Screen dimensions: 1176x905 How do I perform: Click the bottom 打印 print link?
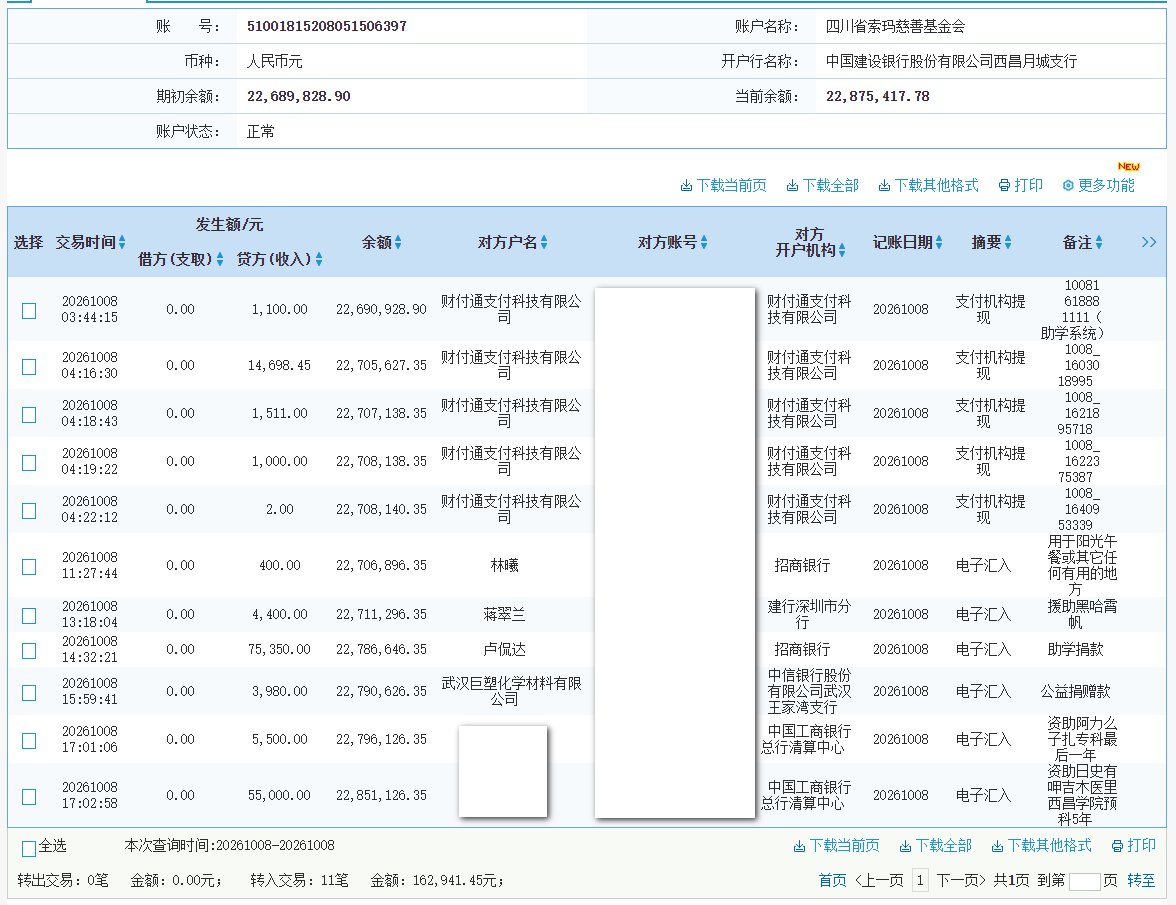(x=1133, y=846)
